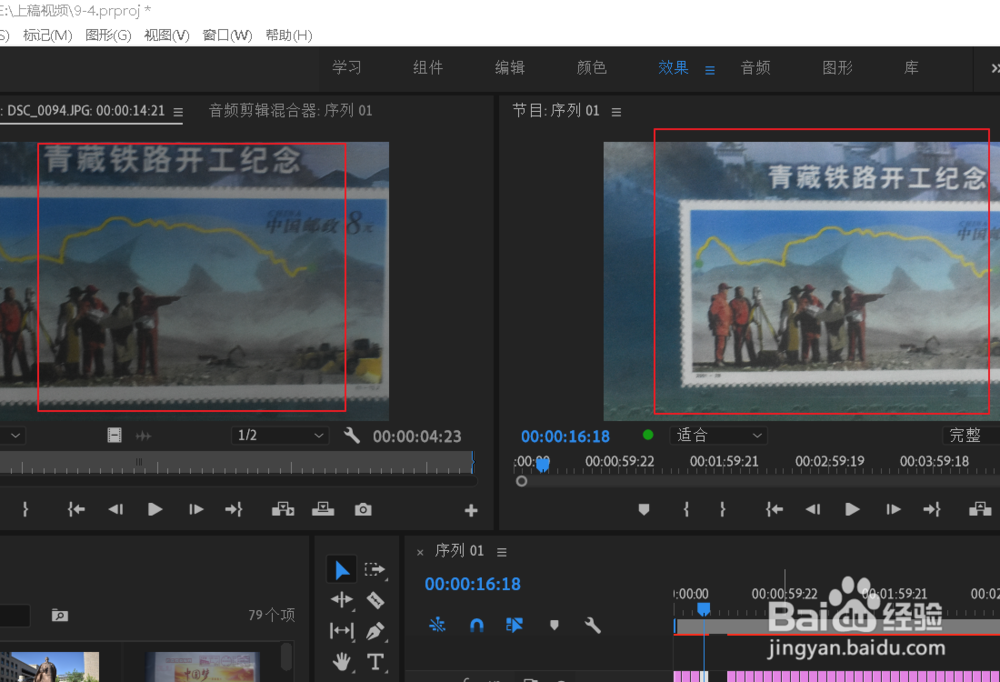Open 窗口(W) menu
1000x682 pixels.
click(x=227, y=35)
